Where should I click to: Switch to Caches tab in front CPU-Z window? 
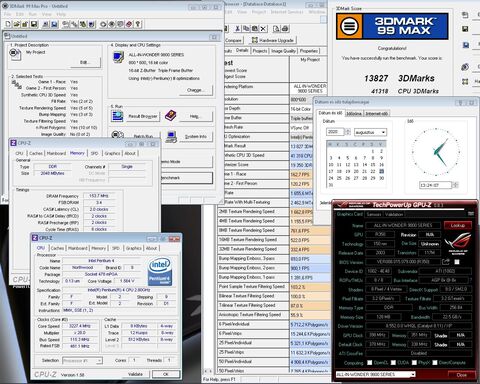[x=57, y=248]
